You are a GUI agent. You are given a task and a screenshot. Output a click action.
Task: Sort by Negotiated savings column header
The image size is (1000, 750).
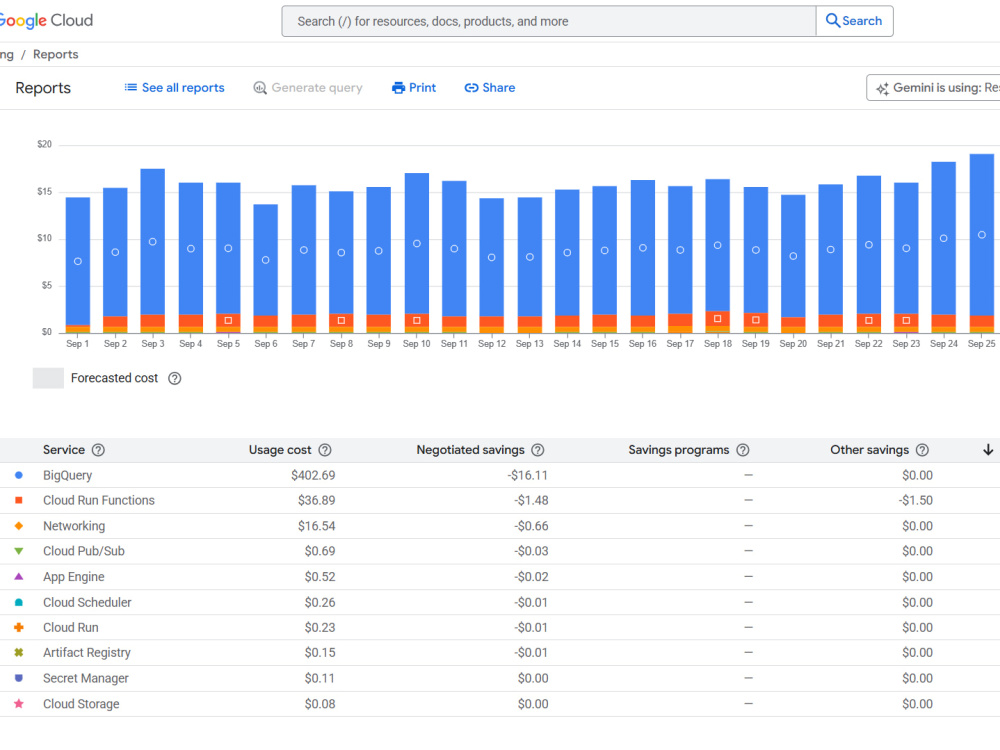click(470, 450)
